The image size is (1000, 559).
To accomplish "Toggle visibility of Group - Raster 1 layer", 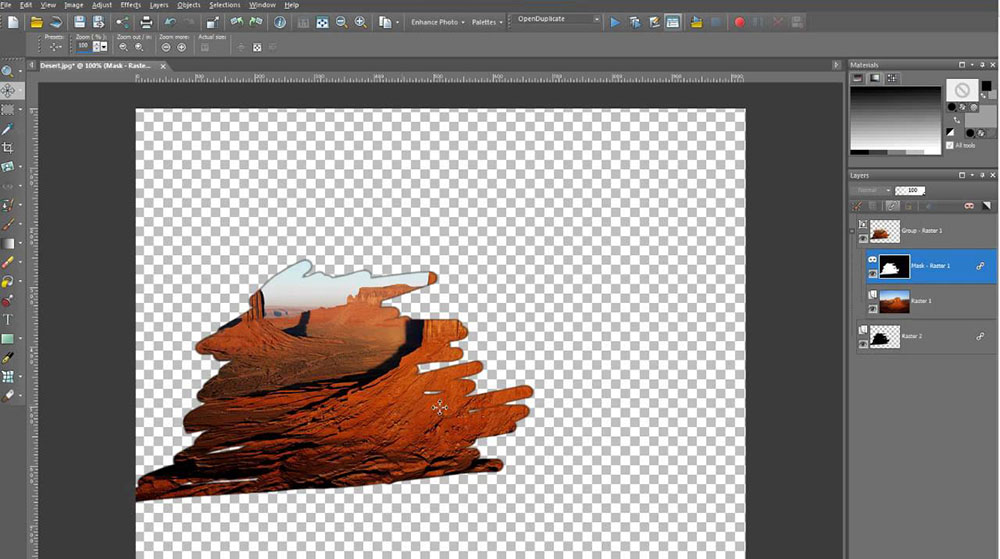I will pyautogui.click(x=863, y=238).
